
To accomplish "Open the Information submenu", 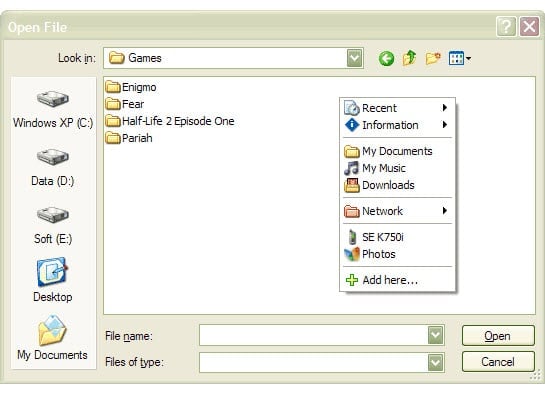I will (x=397, y=125).
